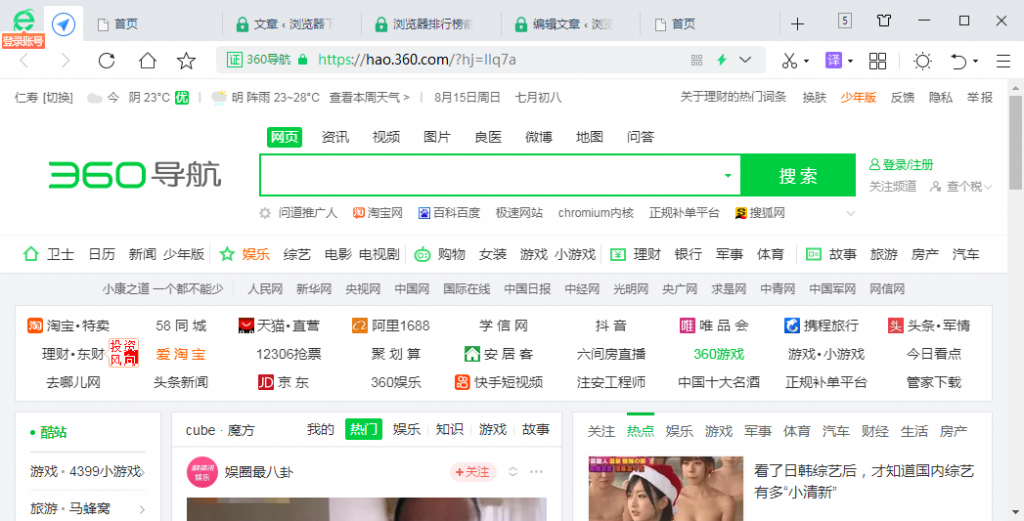1024x521 pixels.
Task: Expand the search suggestion dropdown arrow
Action: 728,176
